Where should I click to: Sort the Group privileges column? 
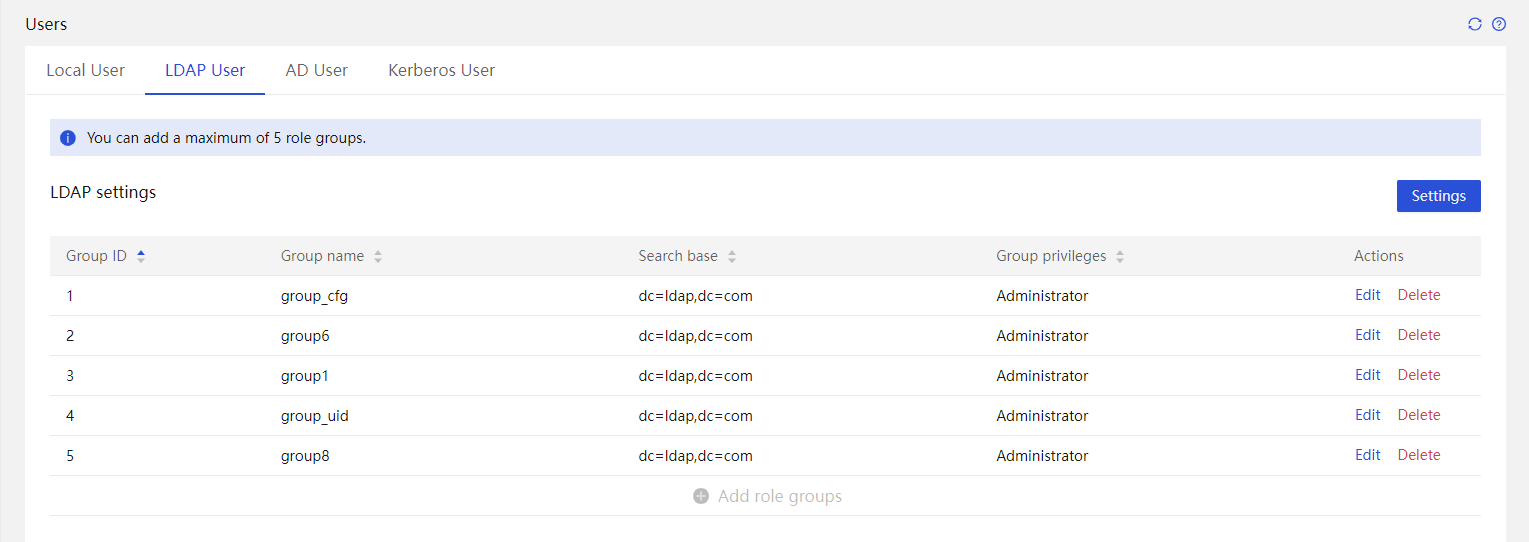1120,256
